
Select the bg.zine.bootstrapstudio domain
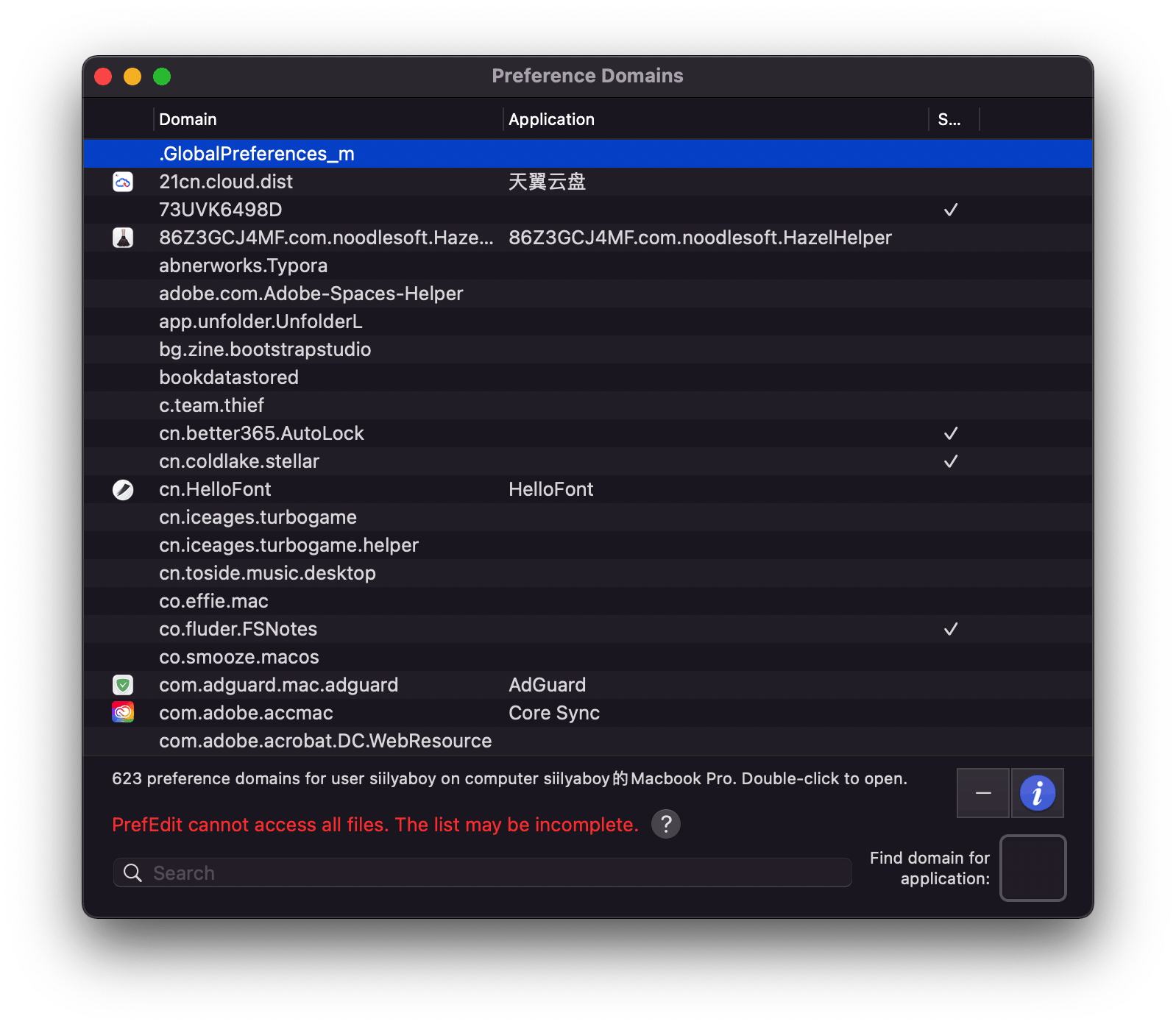pyautogui.click(x=265, y=349)
